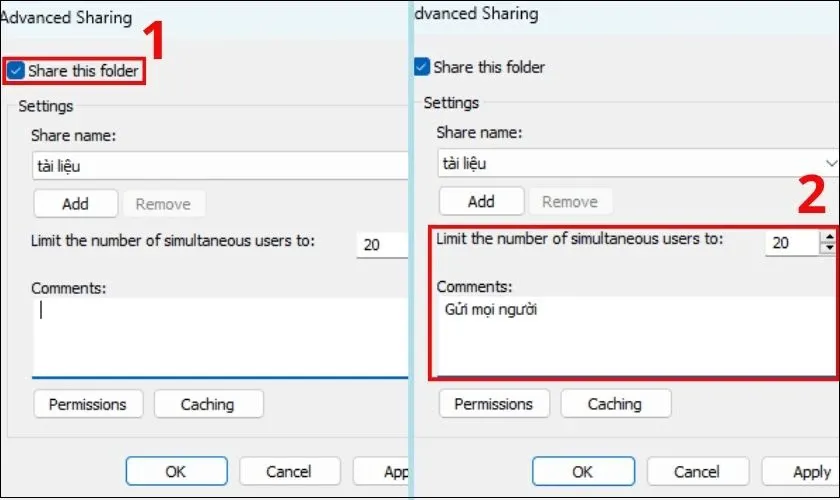The image size is (840, 500).
Task: Click Apply in the right dialog
Action: click(x=801, y=471)
